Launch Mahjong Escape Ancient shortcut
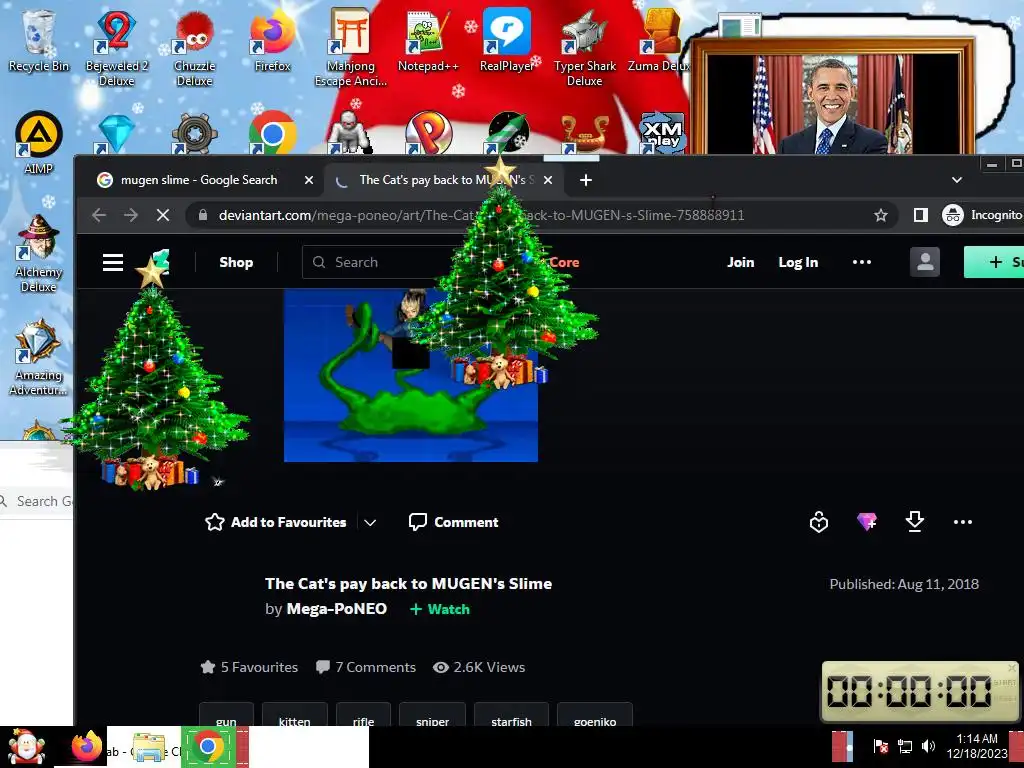The image size is (1024, 768). [351, 47]
